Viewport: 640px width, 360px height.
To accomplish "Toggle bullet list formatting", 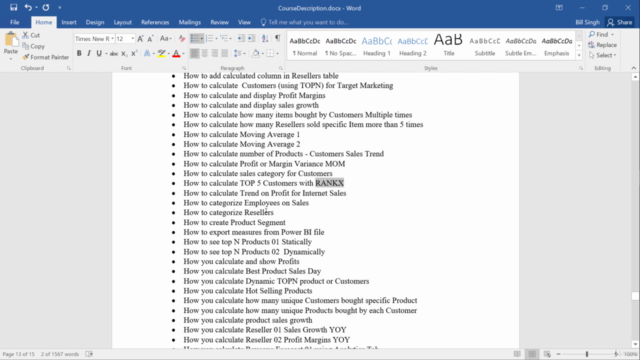I will (195, 38).
